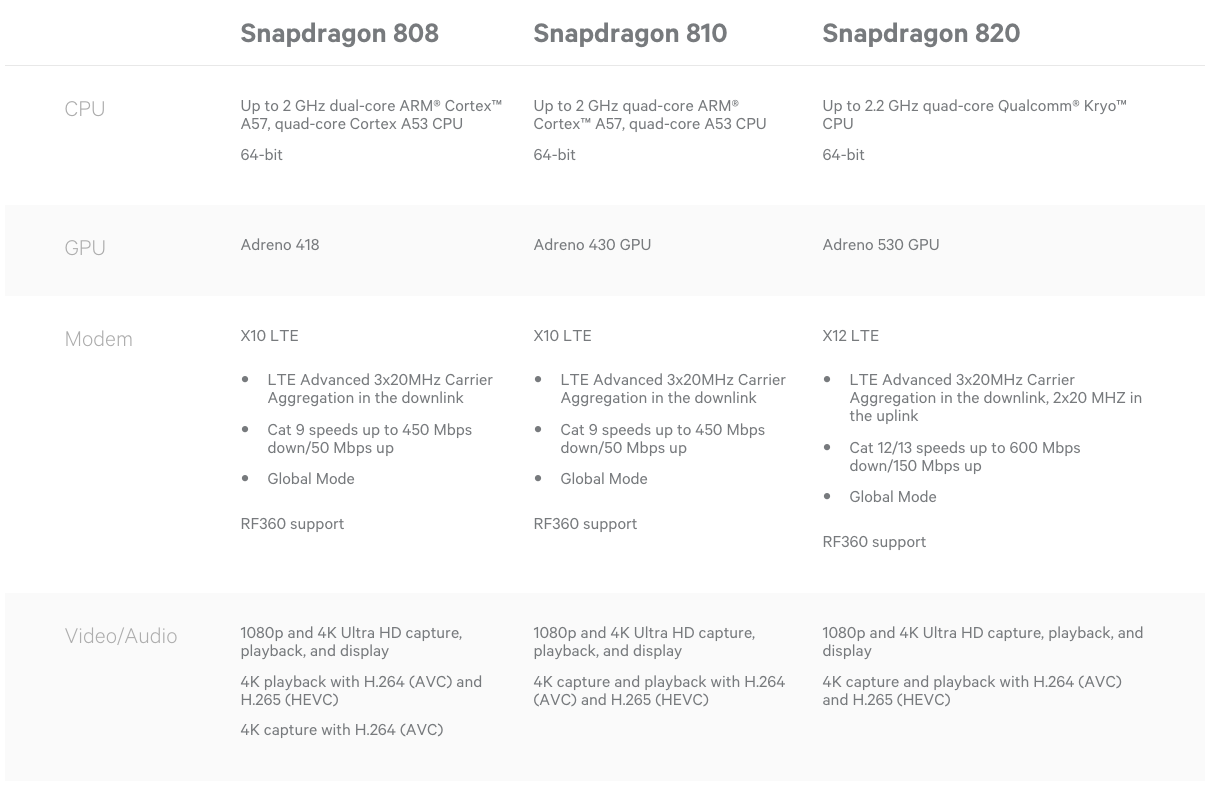Click the Snapdragon 820 column heading
Image resolution: width=1214 pixels, height=787 pixels.
(921, 33)
